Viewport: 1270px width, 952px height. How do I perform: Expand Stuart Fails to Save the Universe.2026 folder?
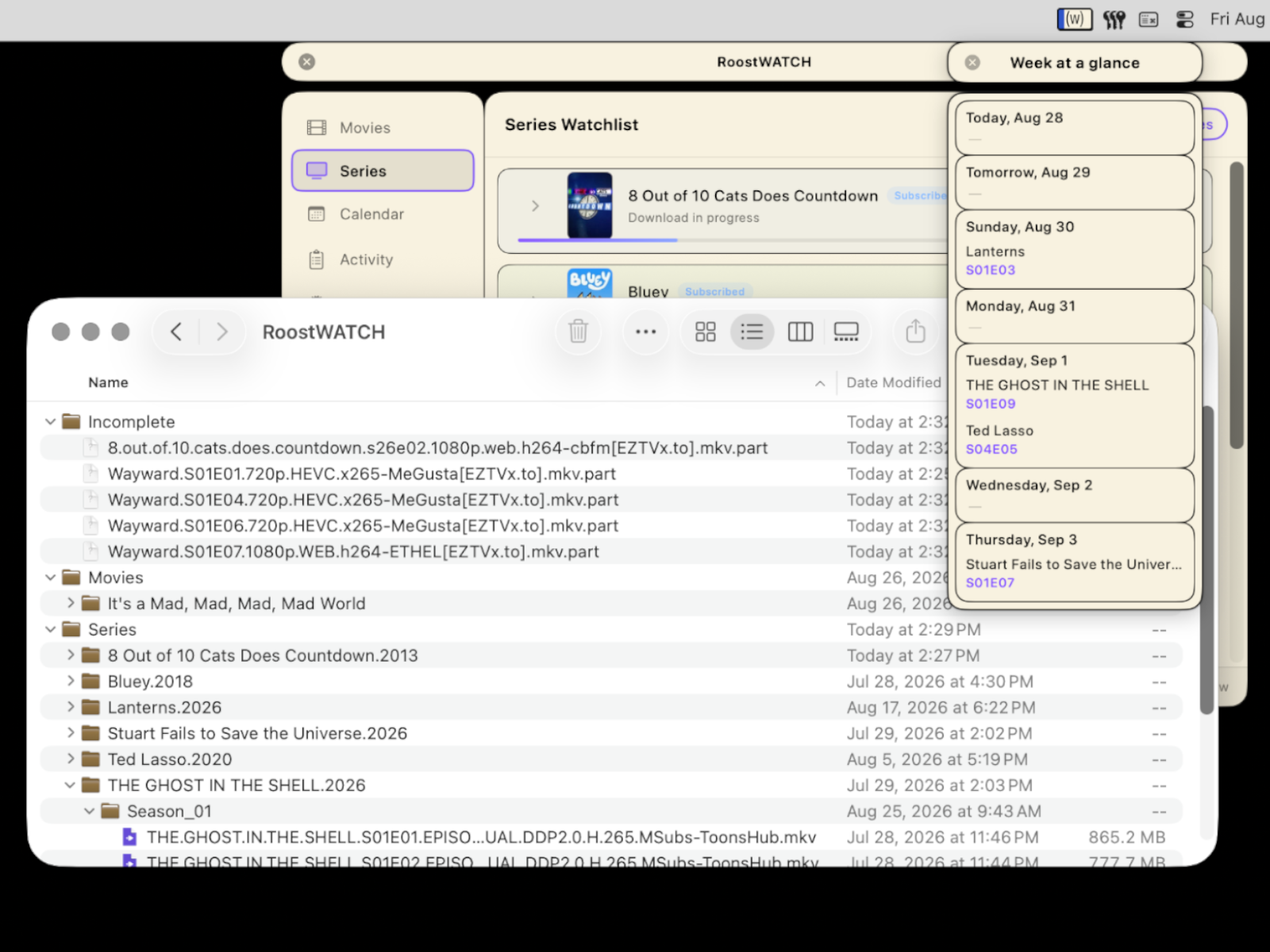click(71, 733)
